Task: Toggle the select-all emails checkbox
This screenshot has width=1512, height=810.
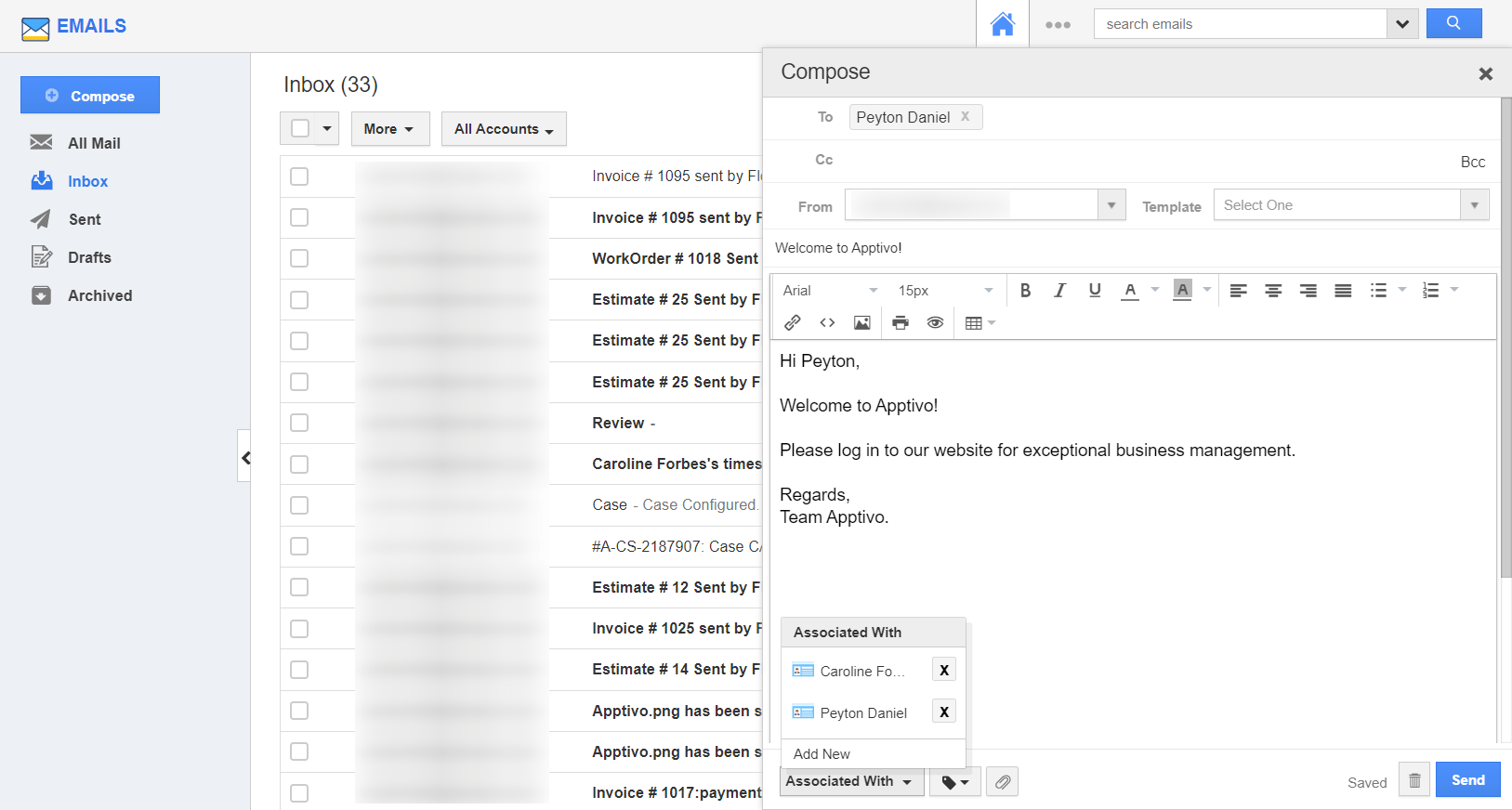Action: click(300, 128)
